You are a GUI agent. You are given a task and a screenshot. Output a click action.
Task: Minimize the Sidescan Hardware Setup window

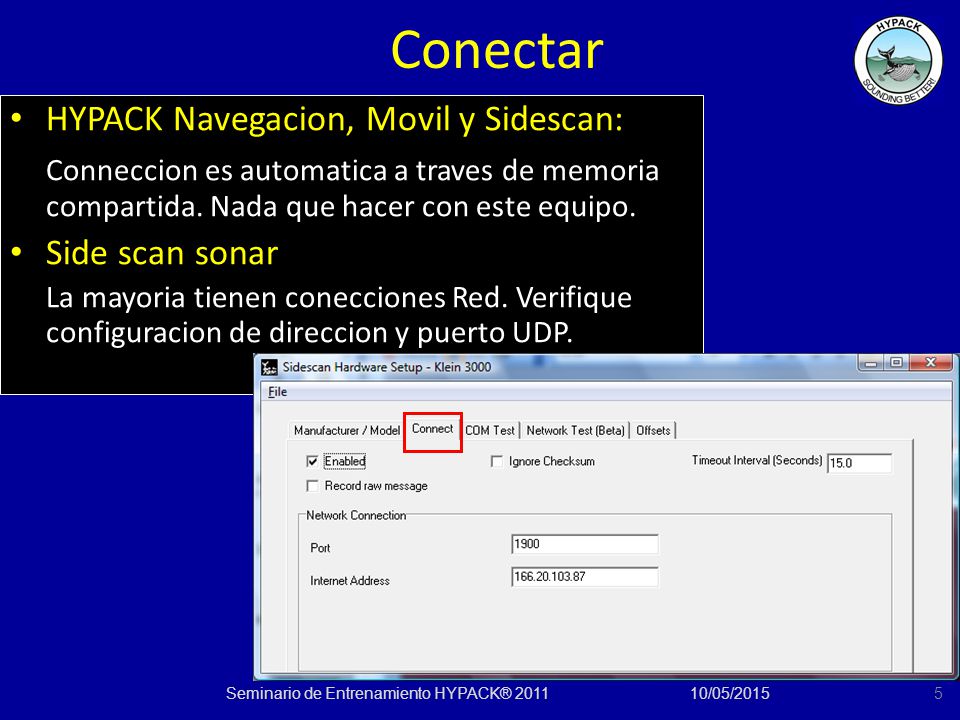click(x=871, y=363)
